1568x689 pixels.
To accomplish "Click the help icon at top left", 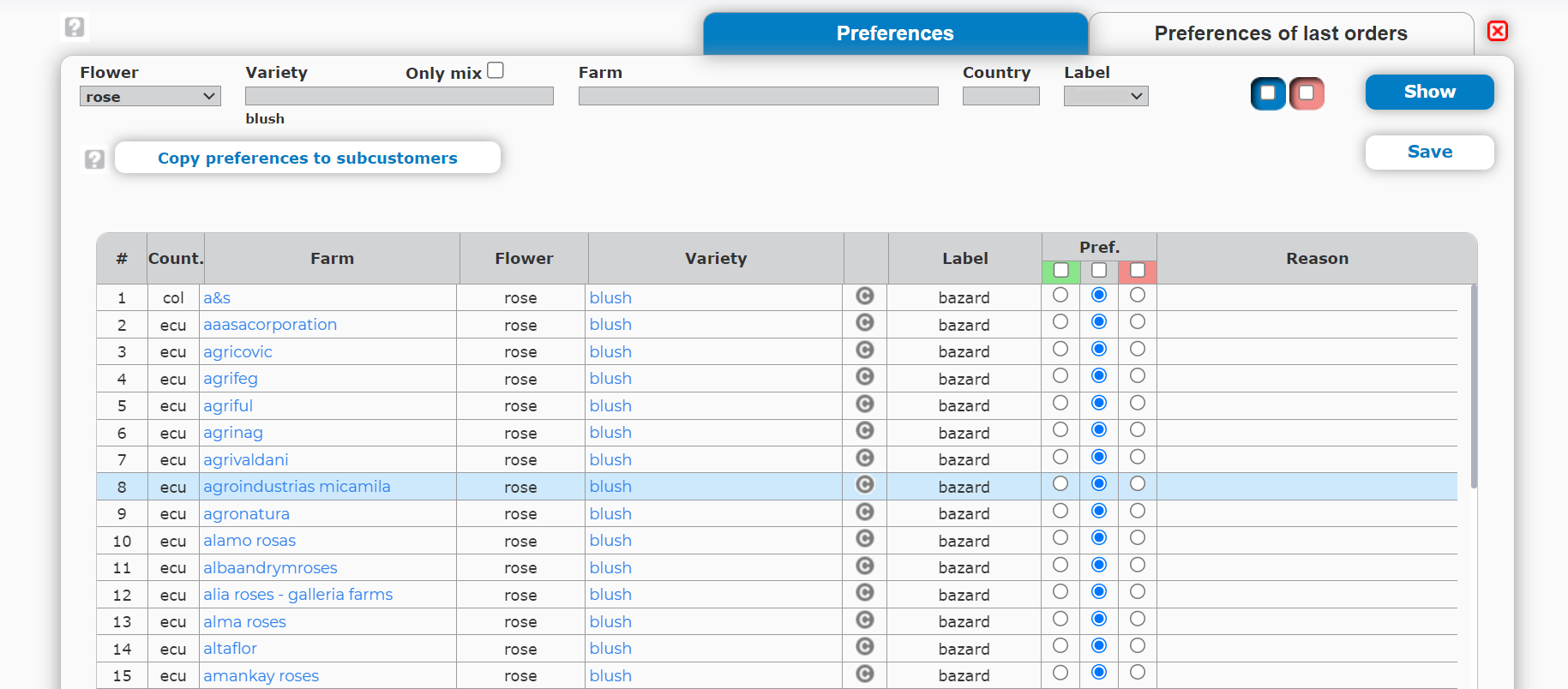I will (75, 27).
